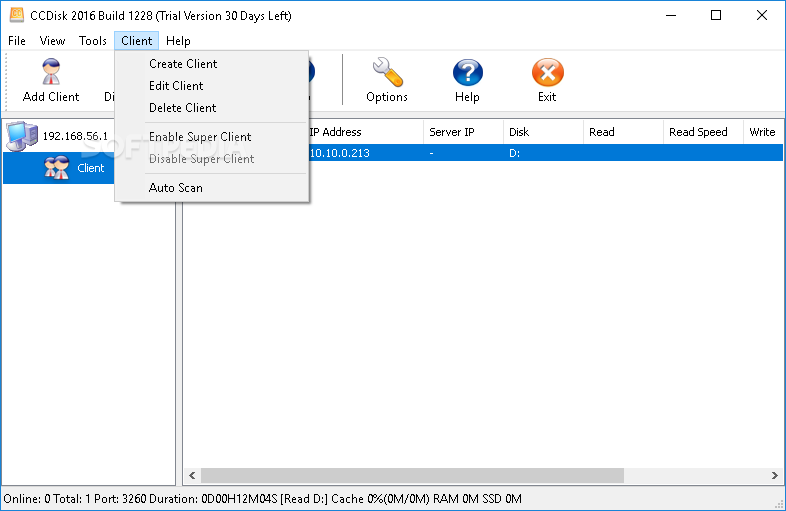Click the D: disk cell in row

click(x=514, y=153)
